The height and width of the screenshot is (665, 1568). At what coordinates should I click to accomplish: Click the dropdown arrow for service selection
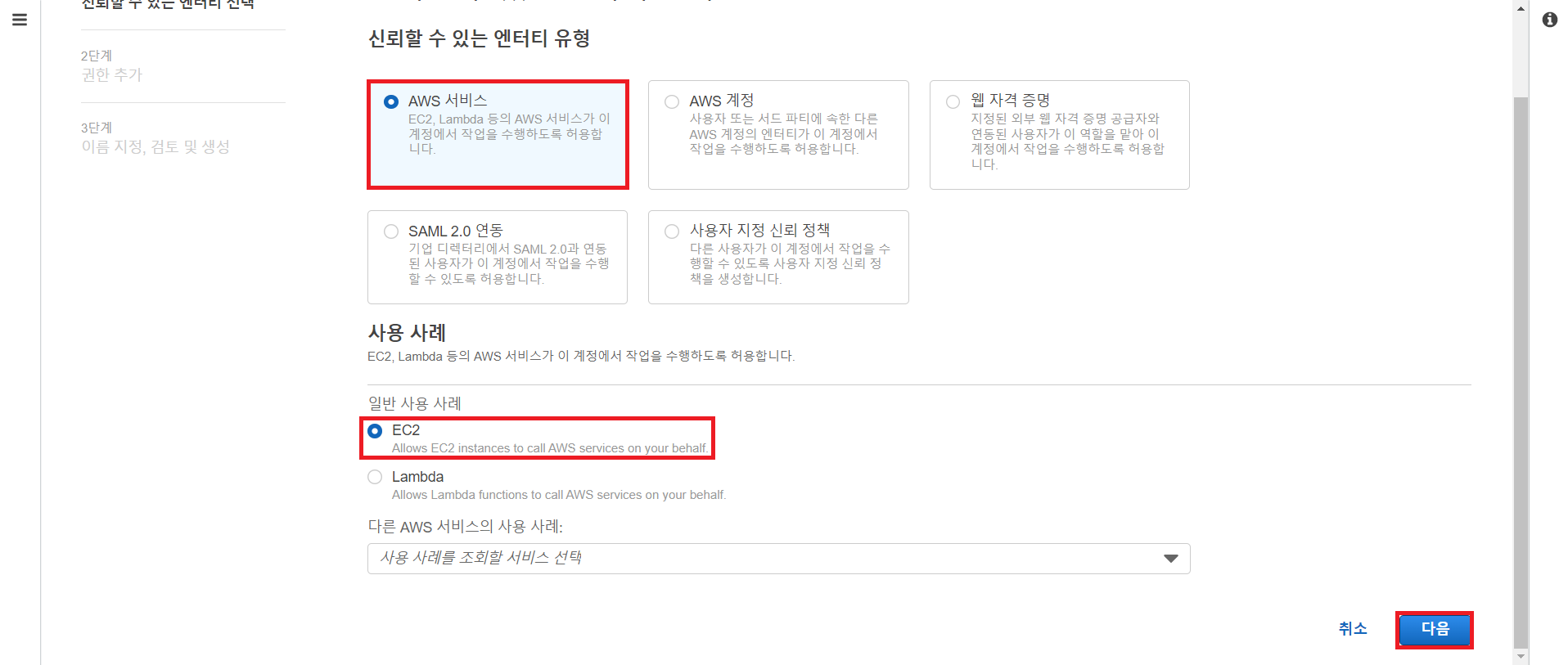pos(1170,559)
